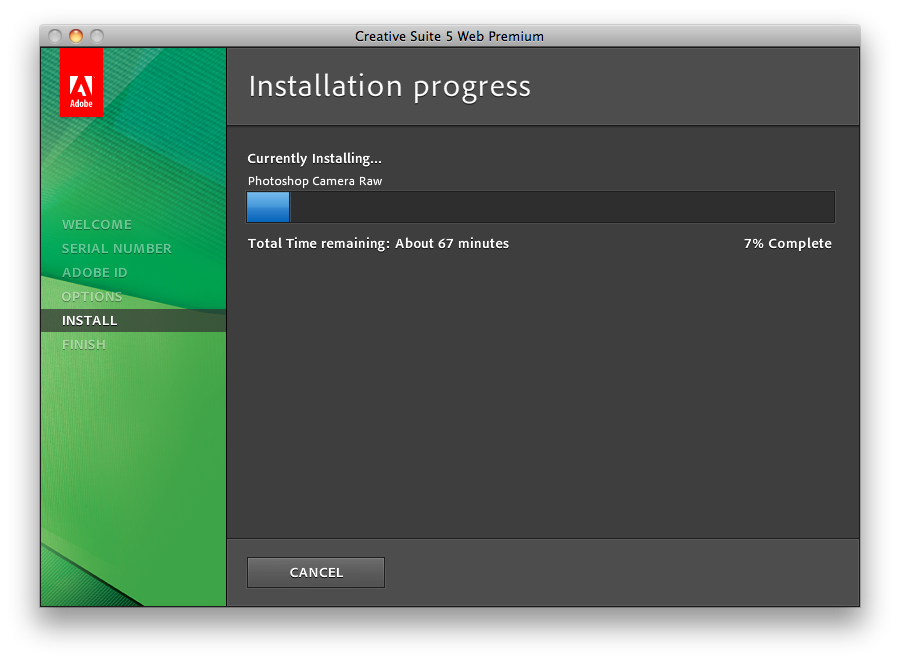The image size is (900, 662).
Task: Click the 'Installation progress' heading
Action: pos(390,87)
